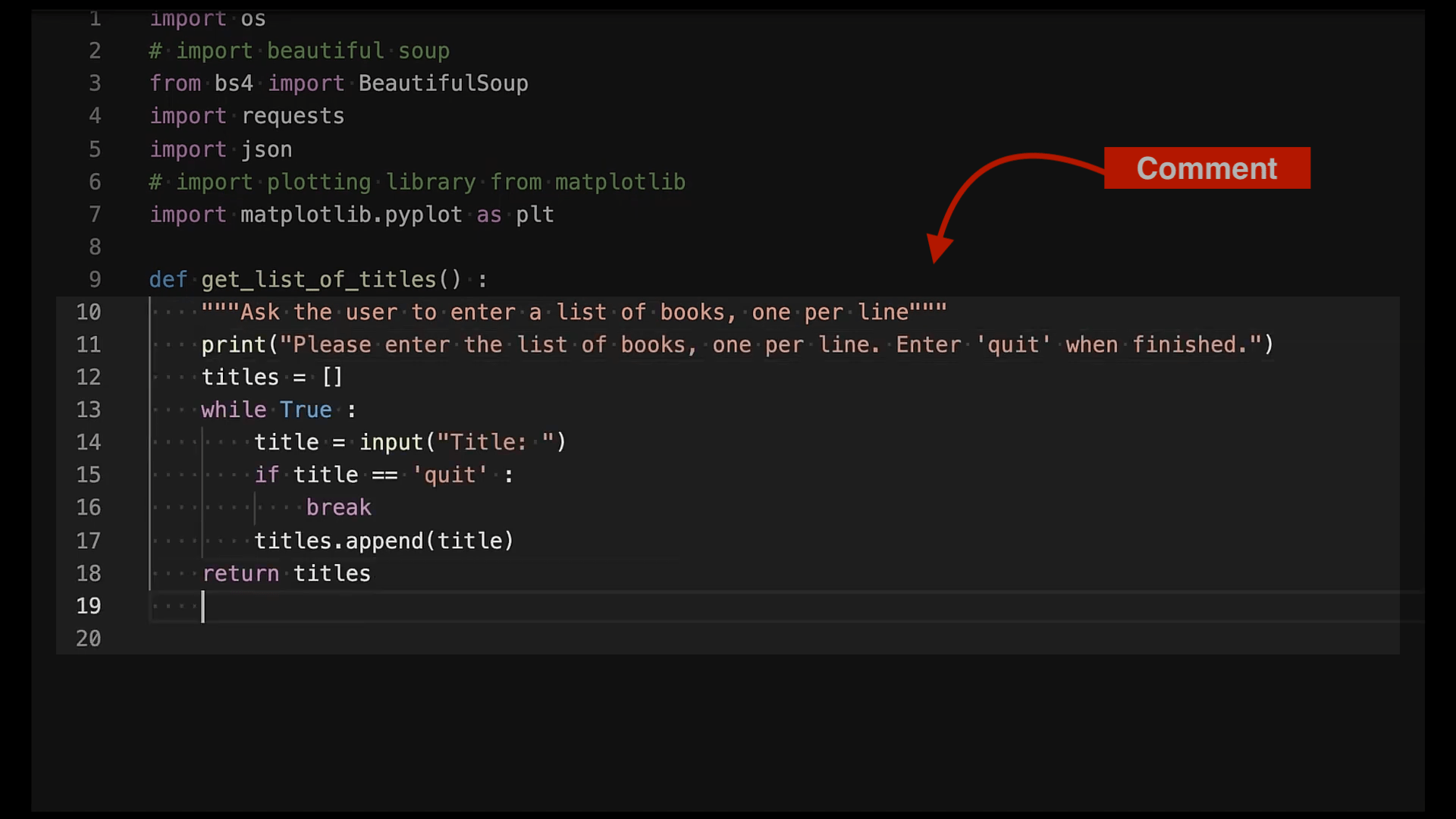Image resolution: width=1456 pixels, height=819 pixels.
Task: Click the 'quit' string on line 15
Action: coord(450,475)
